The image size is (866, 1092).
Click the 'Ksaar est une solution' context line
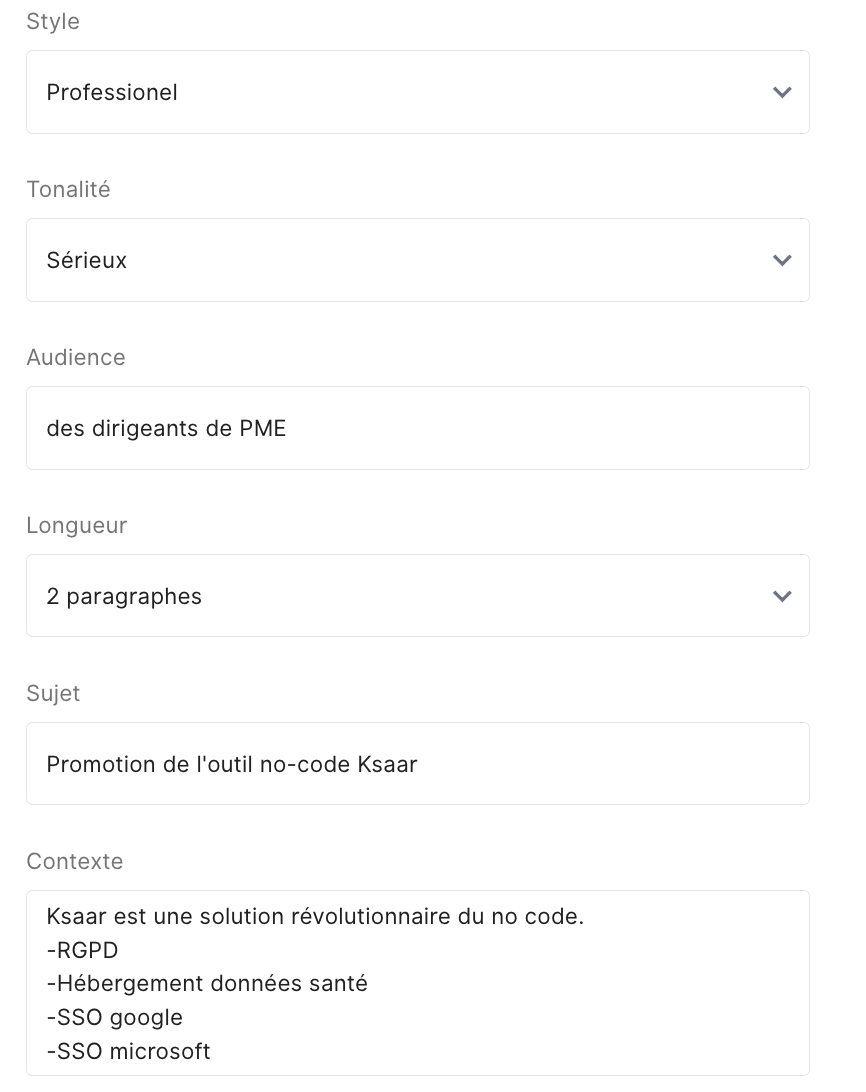coord(315,916)
